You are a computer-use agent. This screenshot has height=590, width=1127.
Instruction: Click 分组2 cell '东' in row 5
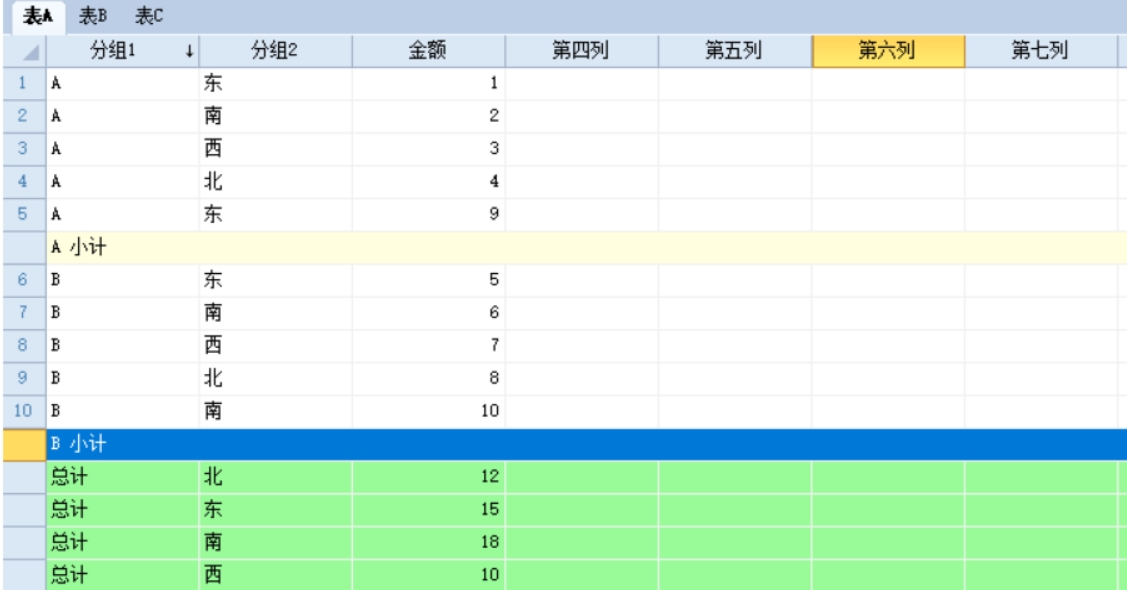click(x=275, y=214)
